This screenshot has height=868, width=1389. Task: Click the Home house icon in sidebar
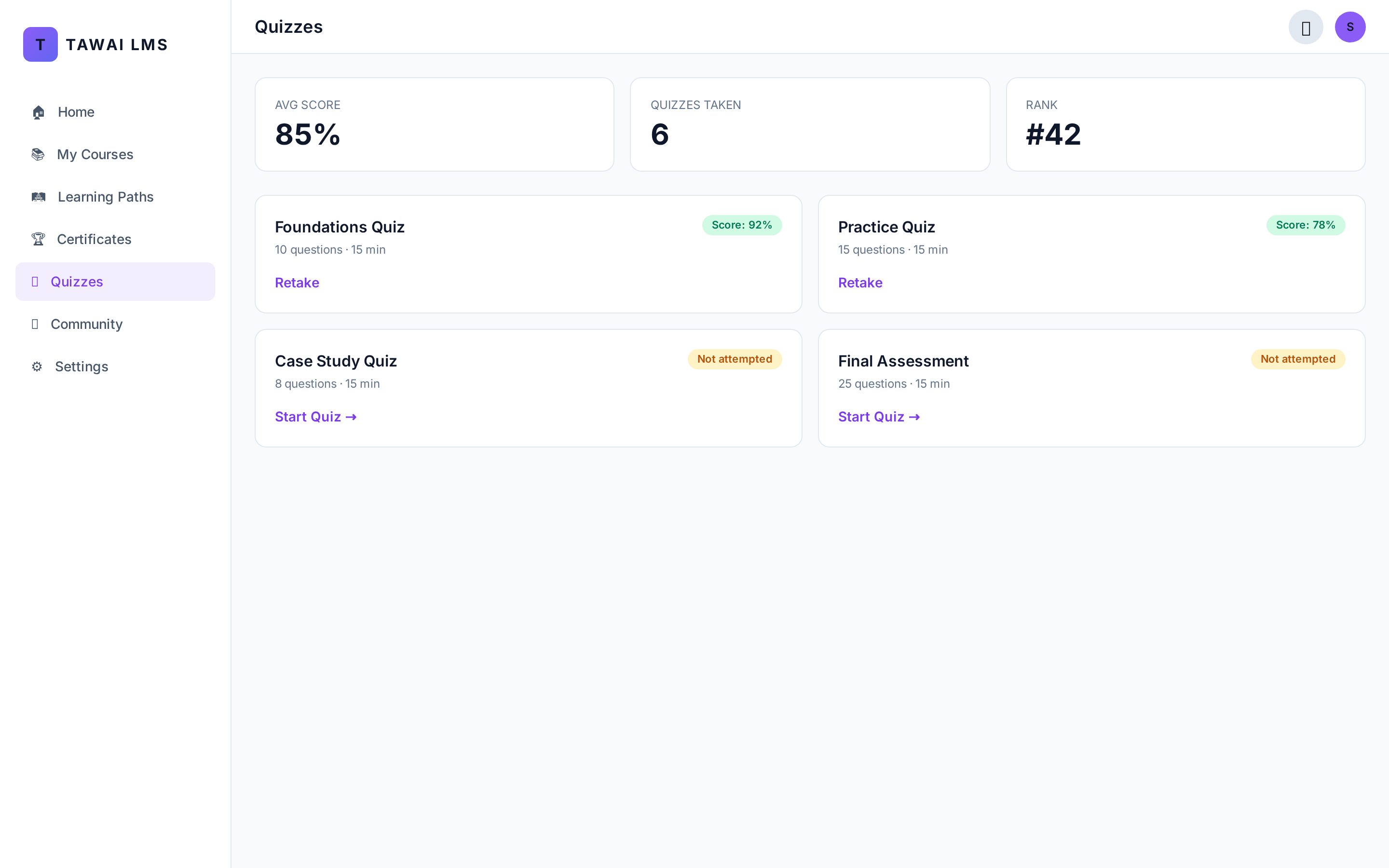click(x=39, y=112)
